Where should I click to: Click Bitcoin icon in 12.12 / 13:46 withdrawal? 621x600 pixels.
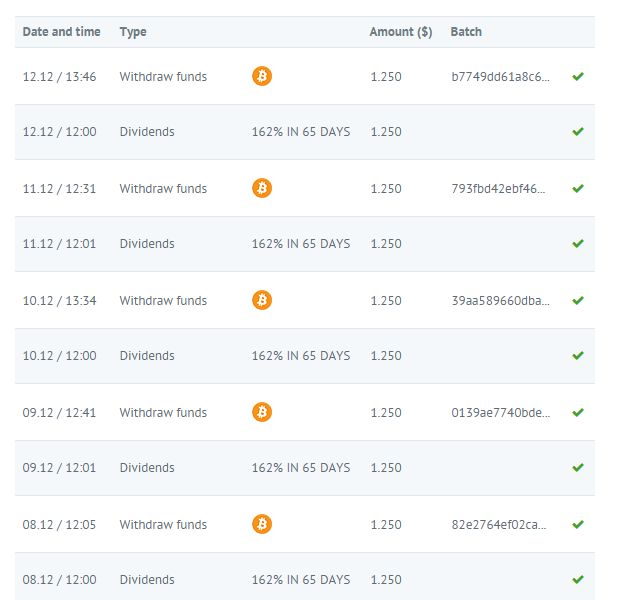[x=262, y=76]
